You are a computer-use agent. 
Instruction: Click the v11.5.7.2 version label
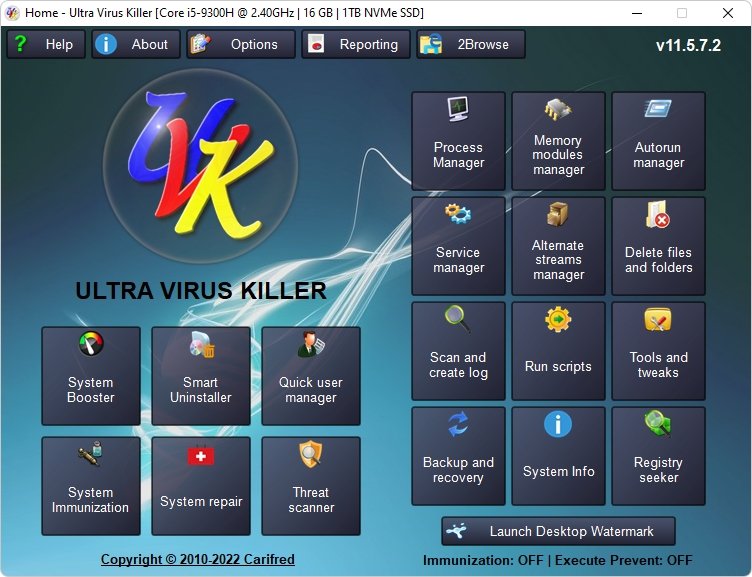pos(688,45)
